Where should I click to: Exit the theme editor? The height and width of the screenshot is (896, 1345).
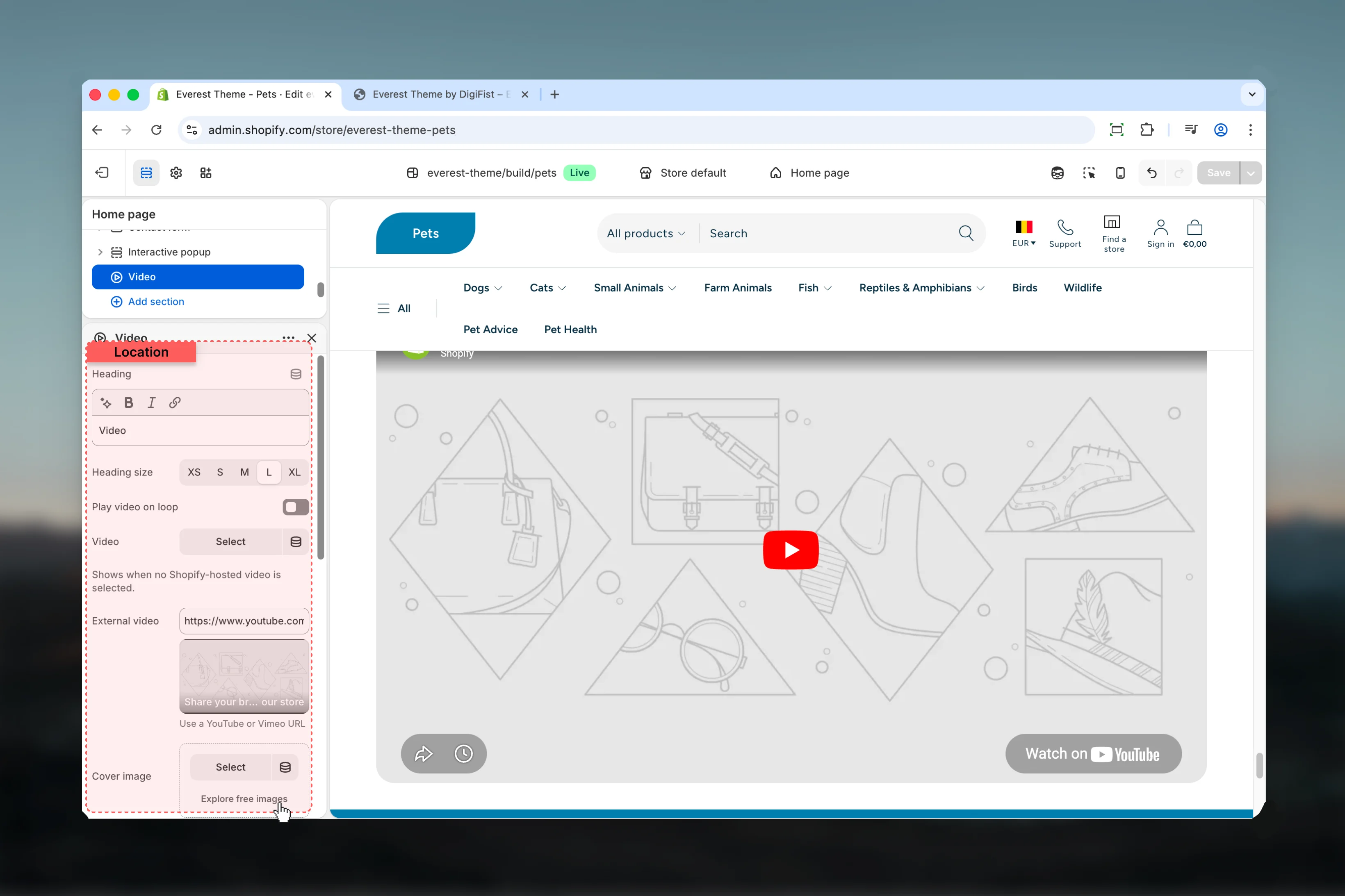tap(102, 173)
